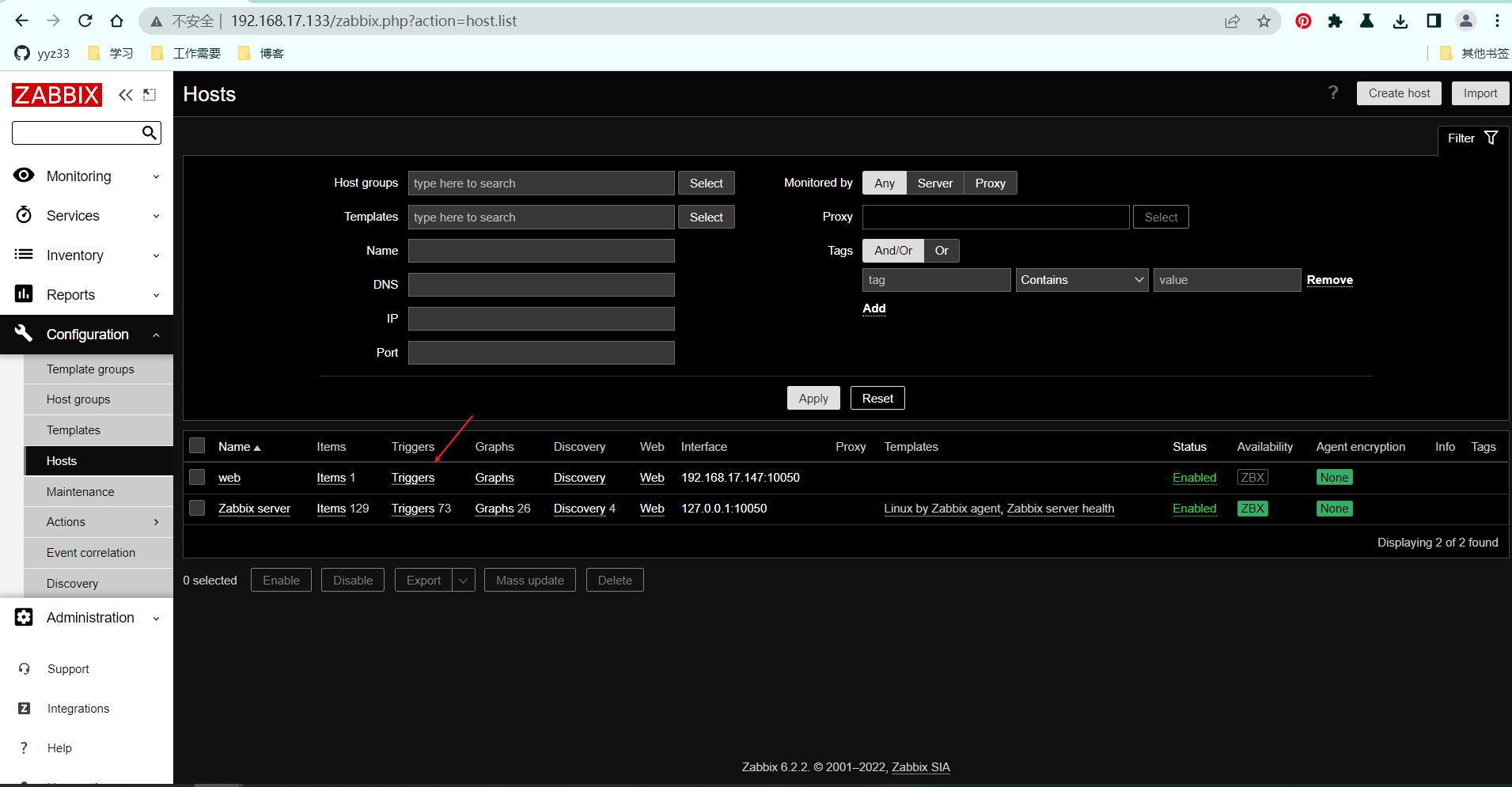Go back with the browser back arrow
Screen dimensions: 1512x787
tap(21, 21)
